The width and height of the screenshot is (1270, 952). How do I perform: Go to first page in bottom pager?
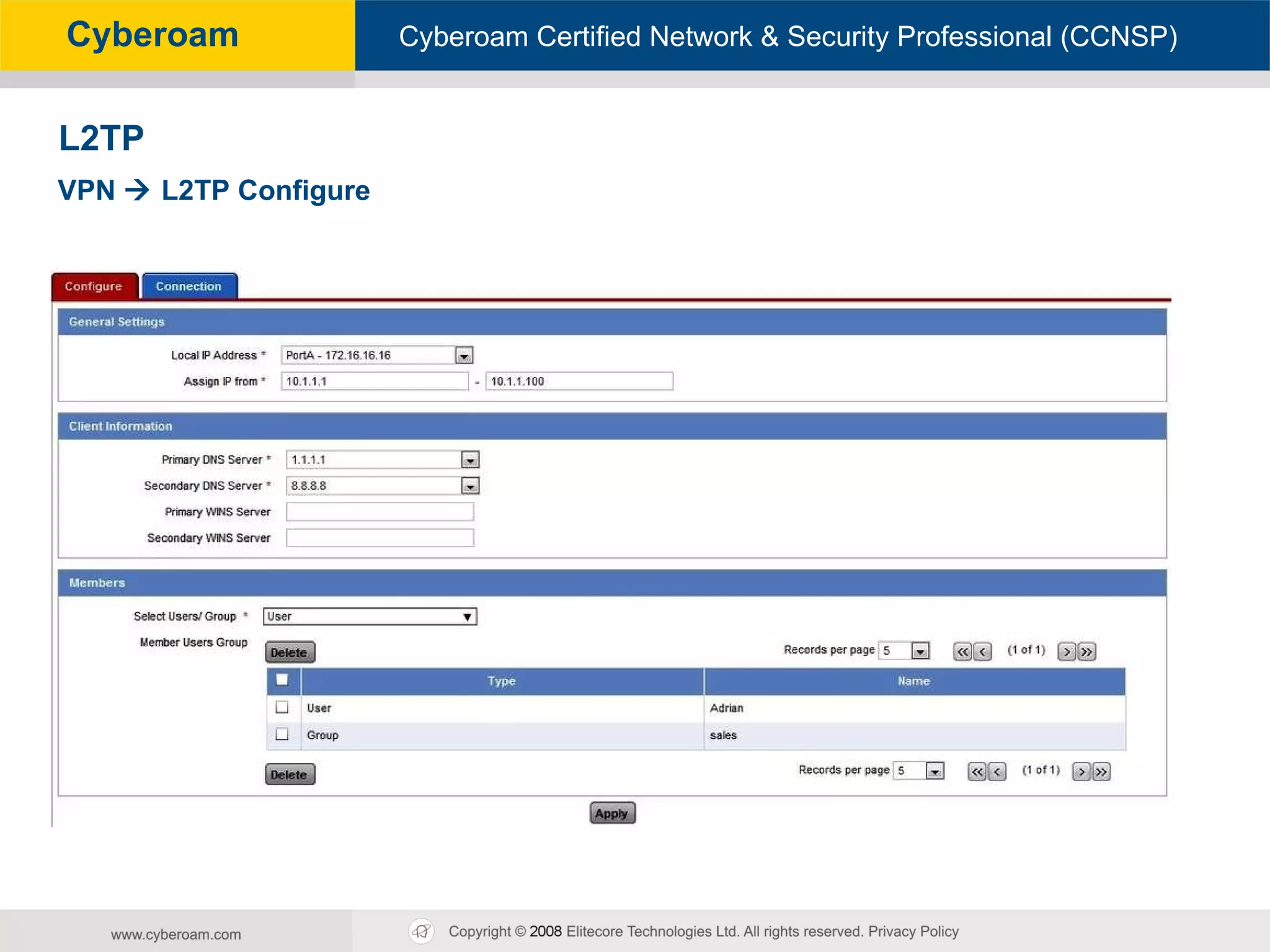977,772
